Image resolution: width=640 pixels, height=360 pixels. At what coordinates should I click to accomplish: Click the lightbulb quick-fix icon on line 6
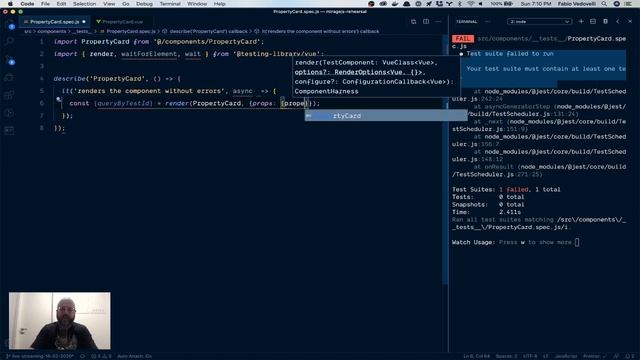59,99
